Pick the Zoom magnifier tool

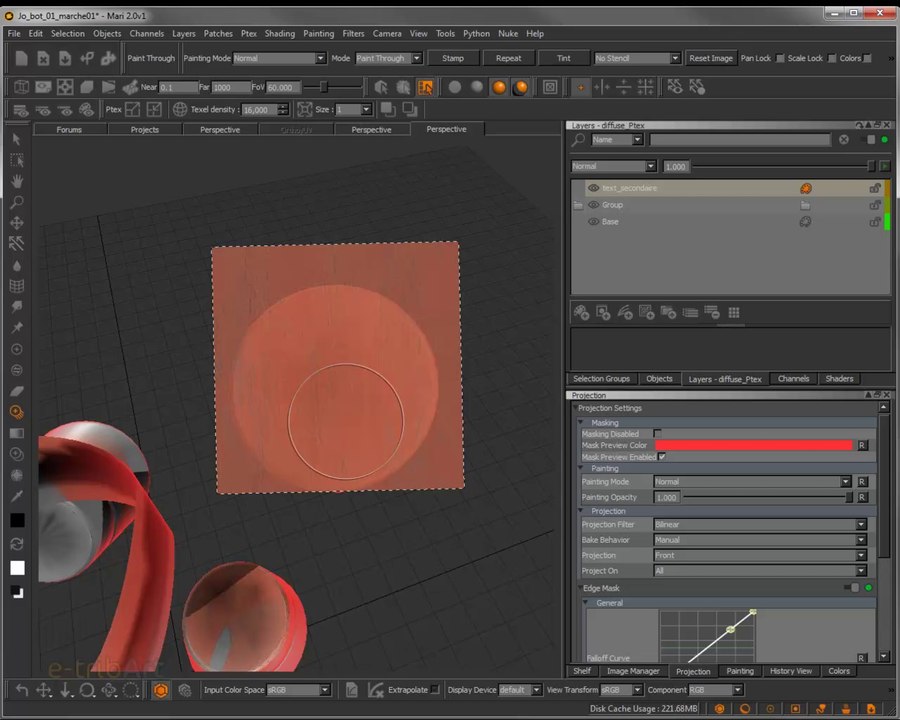coord(16,202)
